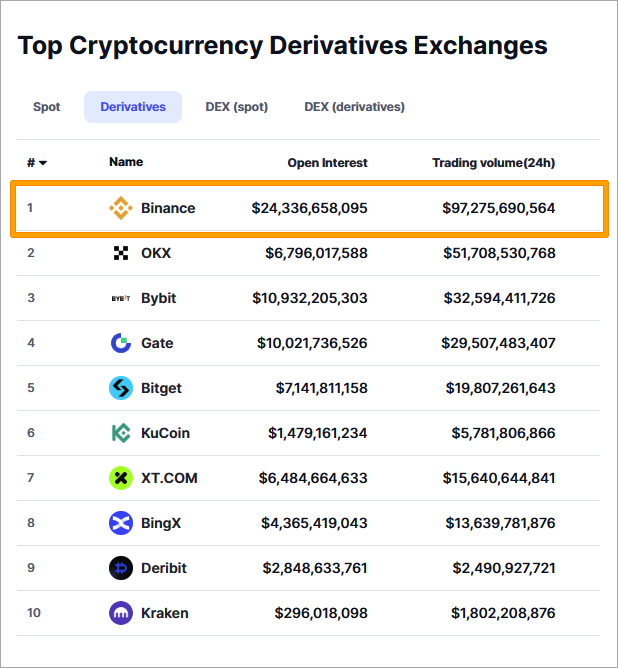
Task: Click the Bybit logo icon
Action: [x=120, y=298]
